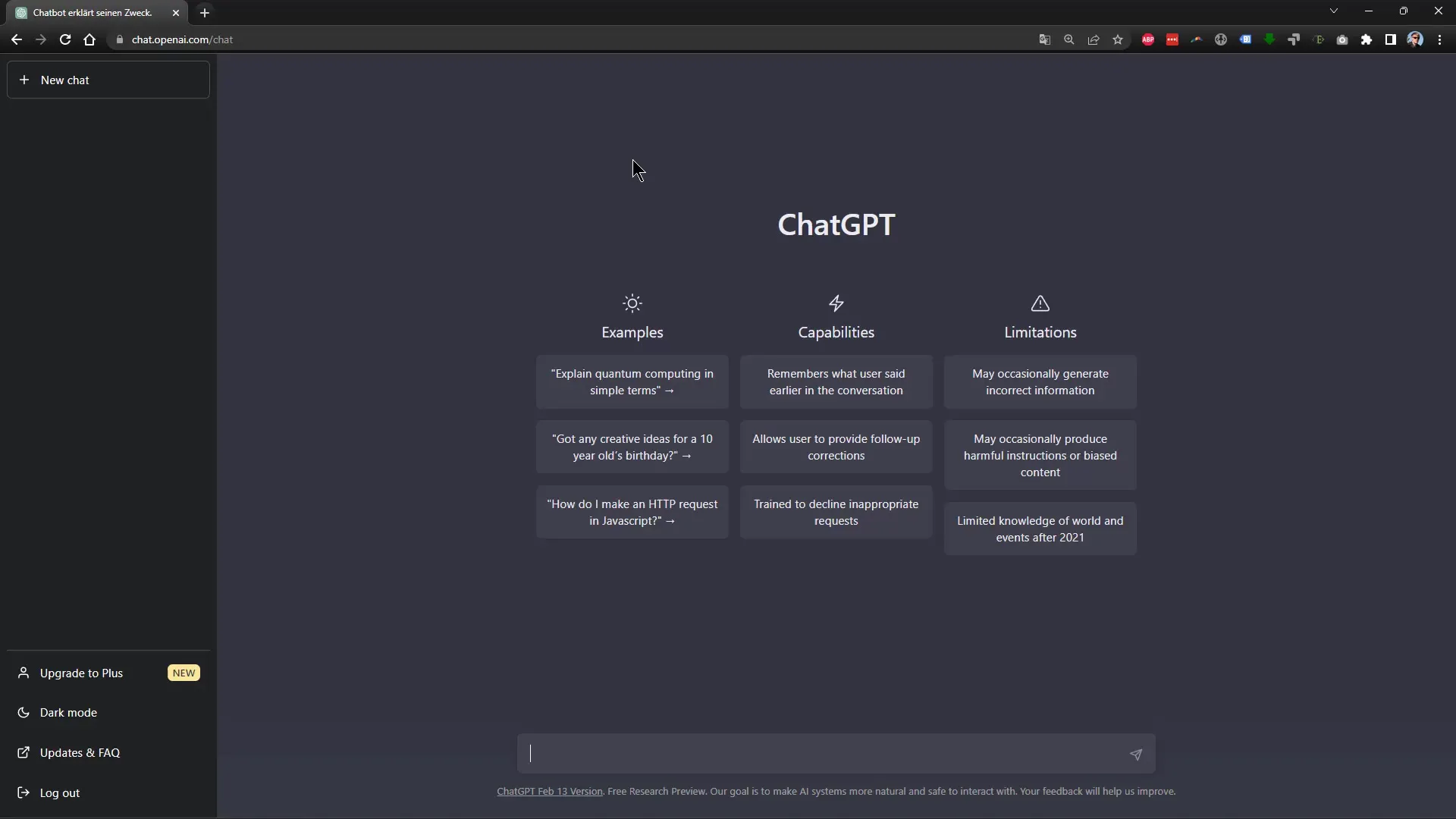Click 'How do I make an HTTP request in Javascript?' example

(x=632, y=512)
